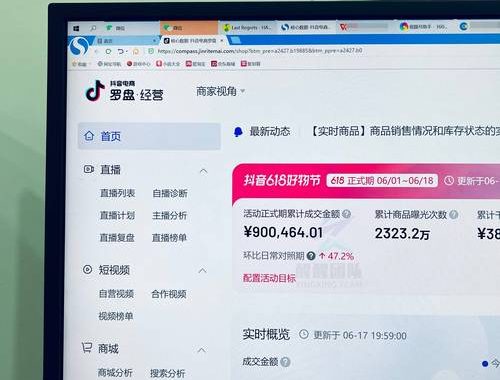Screen dimensions: 500x380
Task: Click the green site security shield
Action: 151,51
